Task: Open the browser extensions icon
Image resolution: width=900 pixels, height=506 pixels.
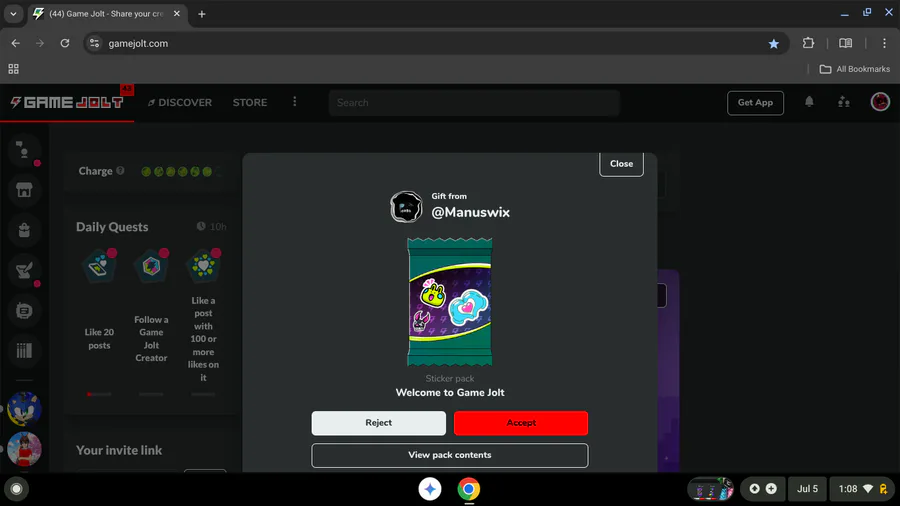Action: click(x=808, y=43)
